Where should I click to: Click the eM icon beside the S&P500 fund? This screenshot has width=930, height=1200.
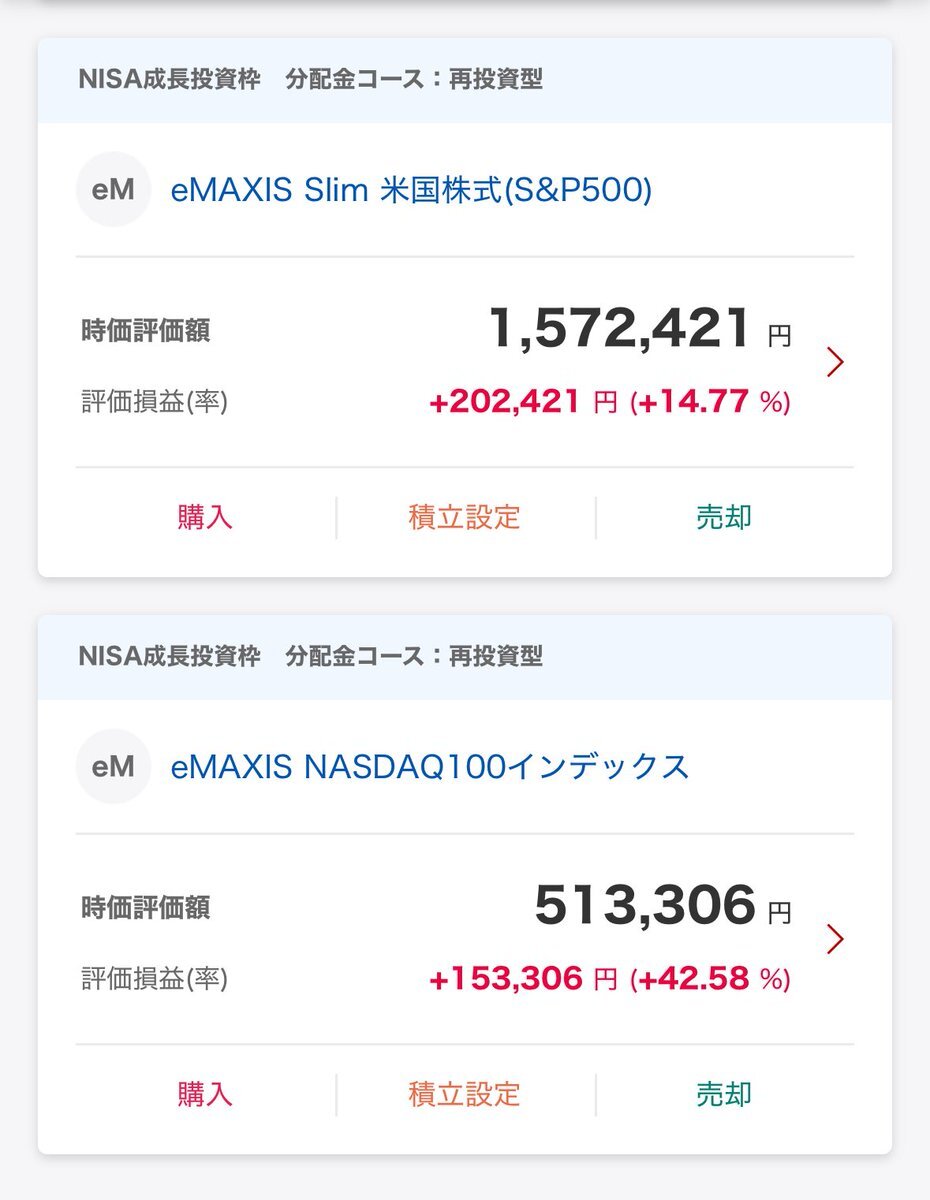coord(113,189)
